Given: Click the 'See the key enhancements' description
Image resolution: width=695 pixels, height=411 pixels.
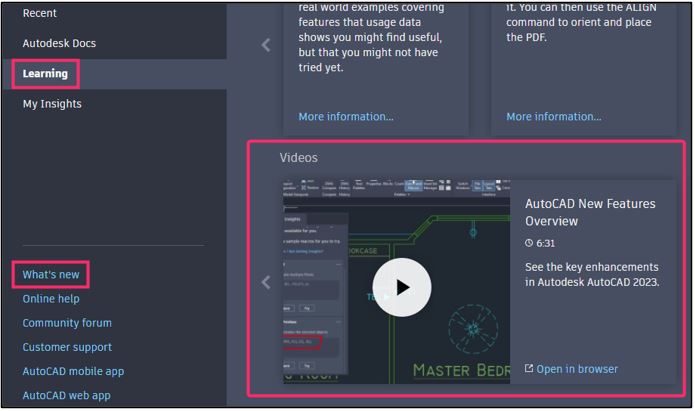Looking at the screenshot, I should coord(592,274).
